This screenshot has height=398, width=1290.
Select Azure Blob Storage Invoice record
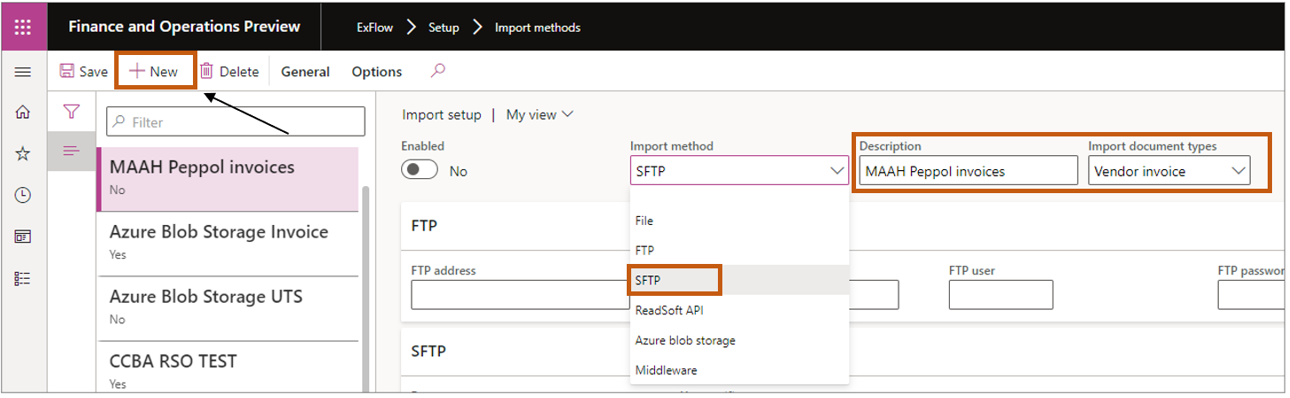(227, 243)
